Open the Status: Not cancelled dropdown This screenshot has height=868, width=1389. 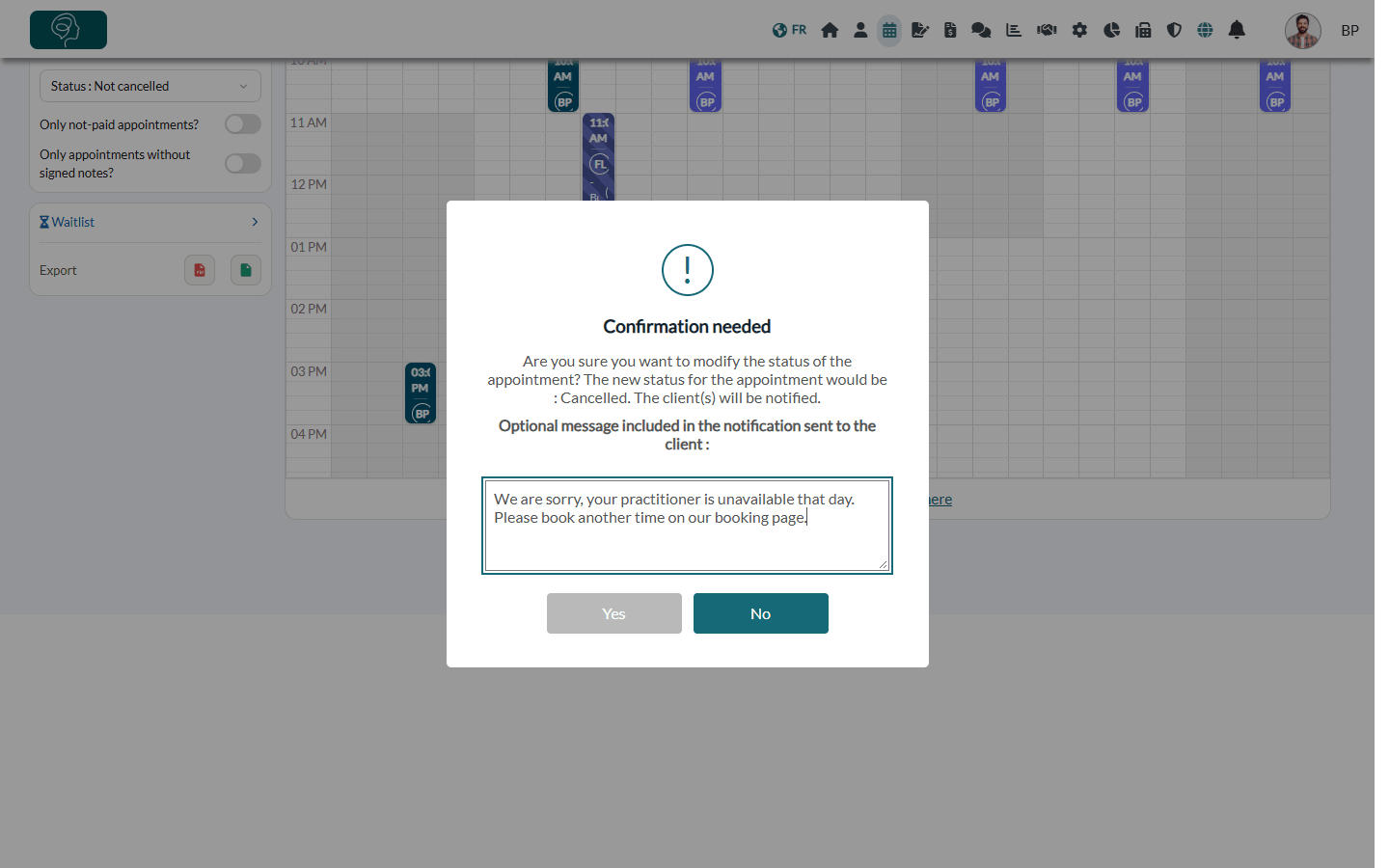pos(150,86)
